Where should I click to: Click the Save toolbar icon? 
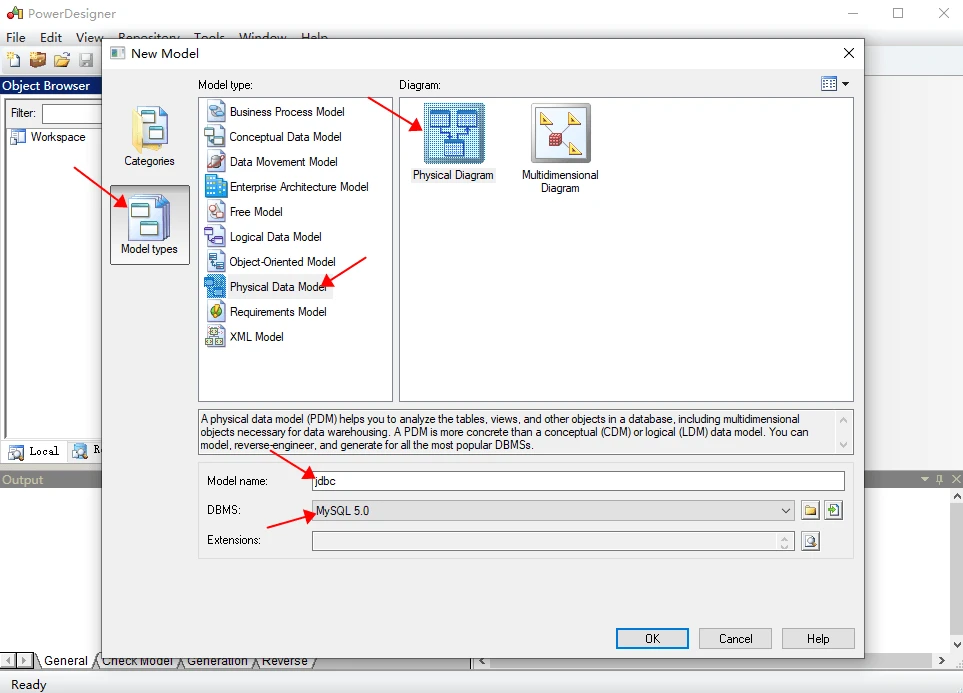(87, 60)
